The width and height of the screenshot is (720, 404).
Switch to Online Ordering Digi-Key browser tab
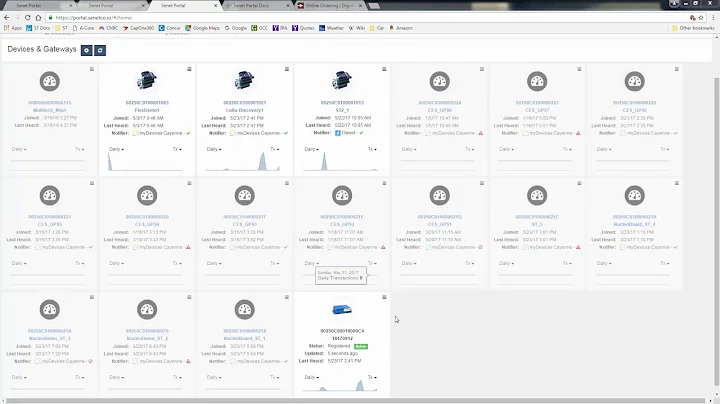(329, 6)
